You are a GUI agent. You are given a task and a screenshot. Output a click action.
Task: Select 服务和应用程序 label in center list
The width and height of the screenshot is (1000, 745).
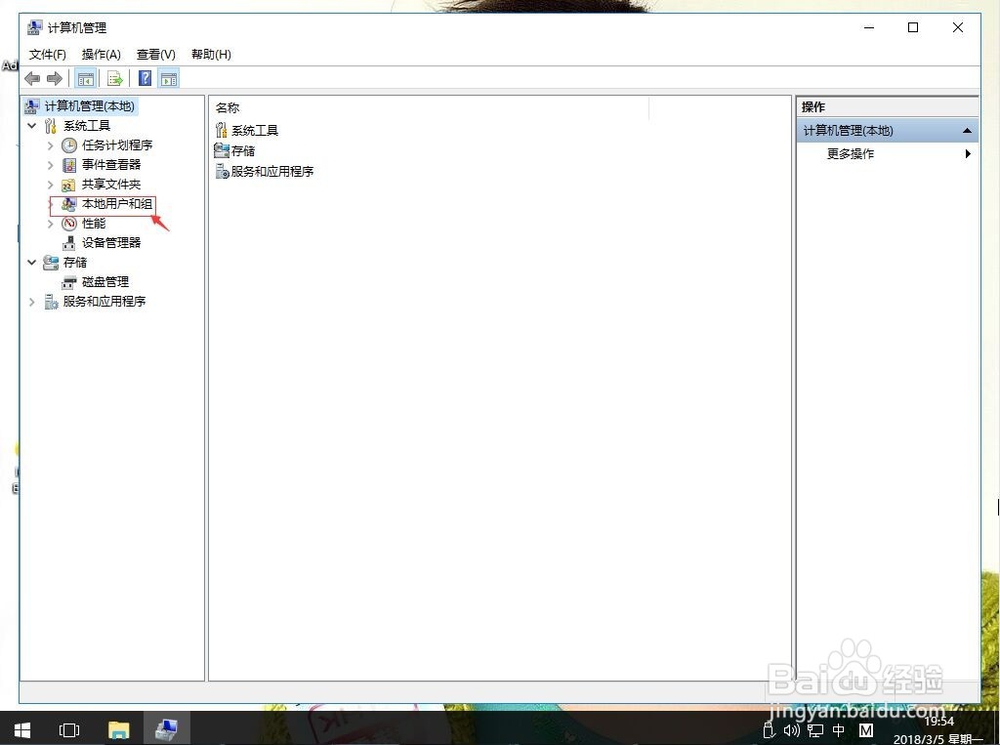coord(272,172)
